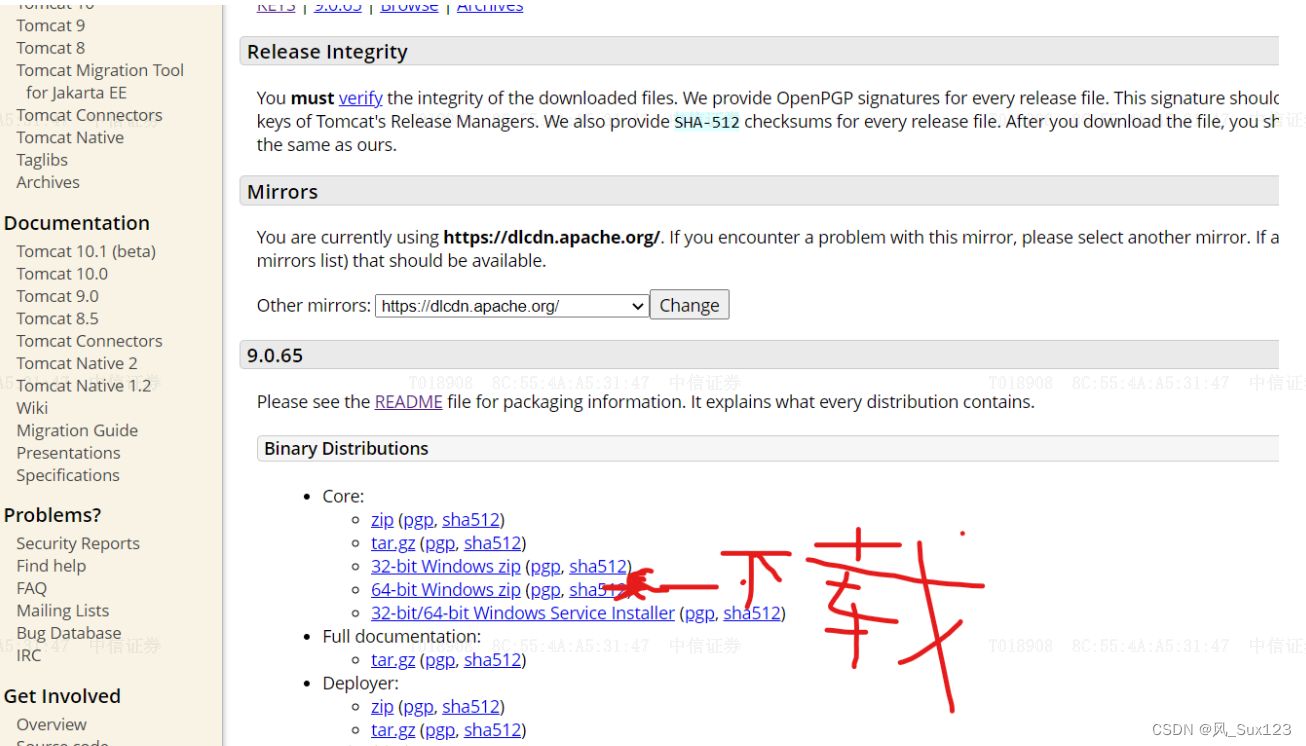Open Tomcat 9 download sidebar link

[51, 25]
